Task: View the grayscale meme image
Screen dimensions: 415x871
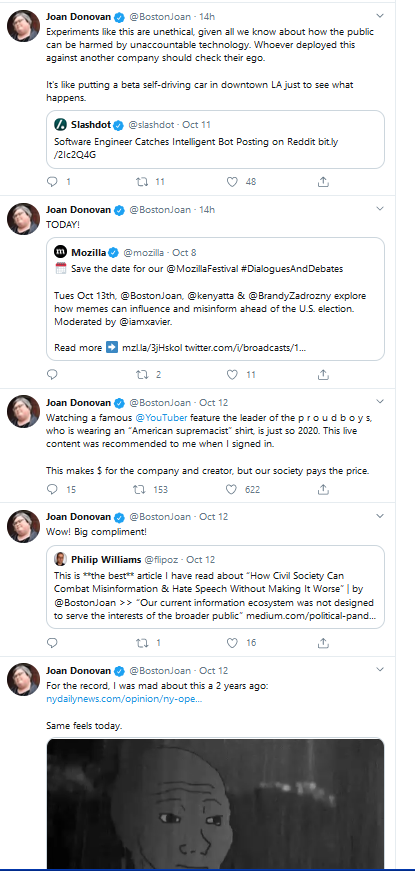Action: point(215,803)
